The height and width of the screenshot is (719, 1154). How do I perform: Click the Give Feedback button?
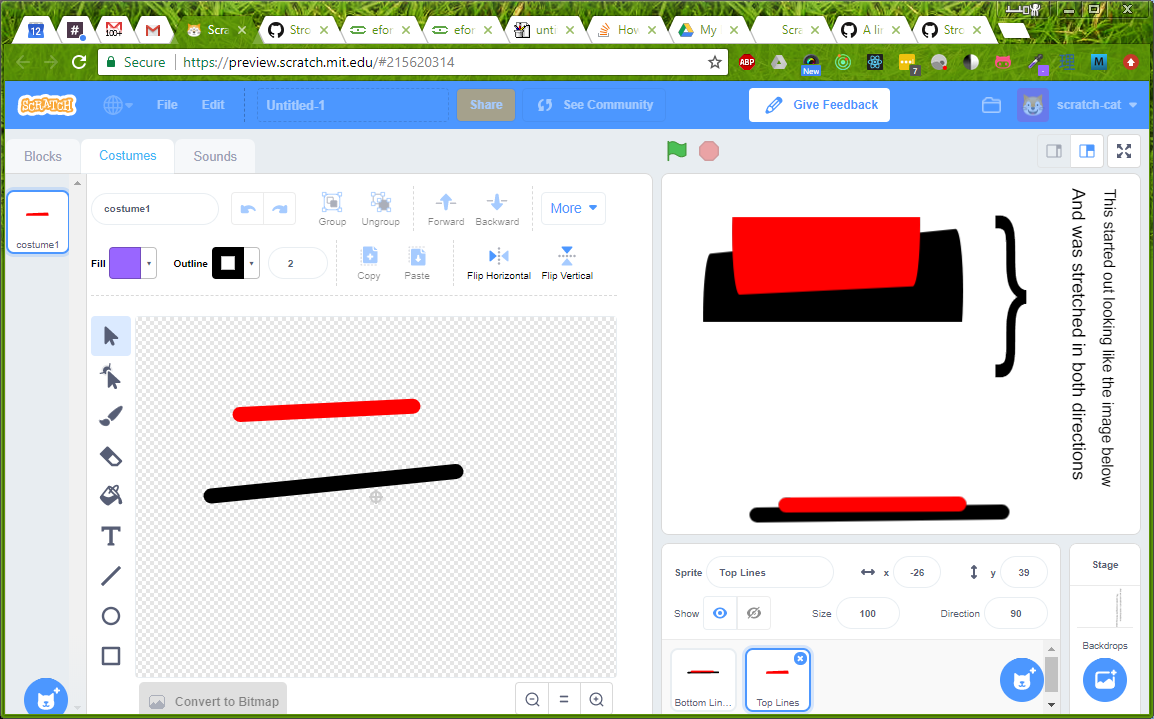pyautogui.click(x=819, y=104)
